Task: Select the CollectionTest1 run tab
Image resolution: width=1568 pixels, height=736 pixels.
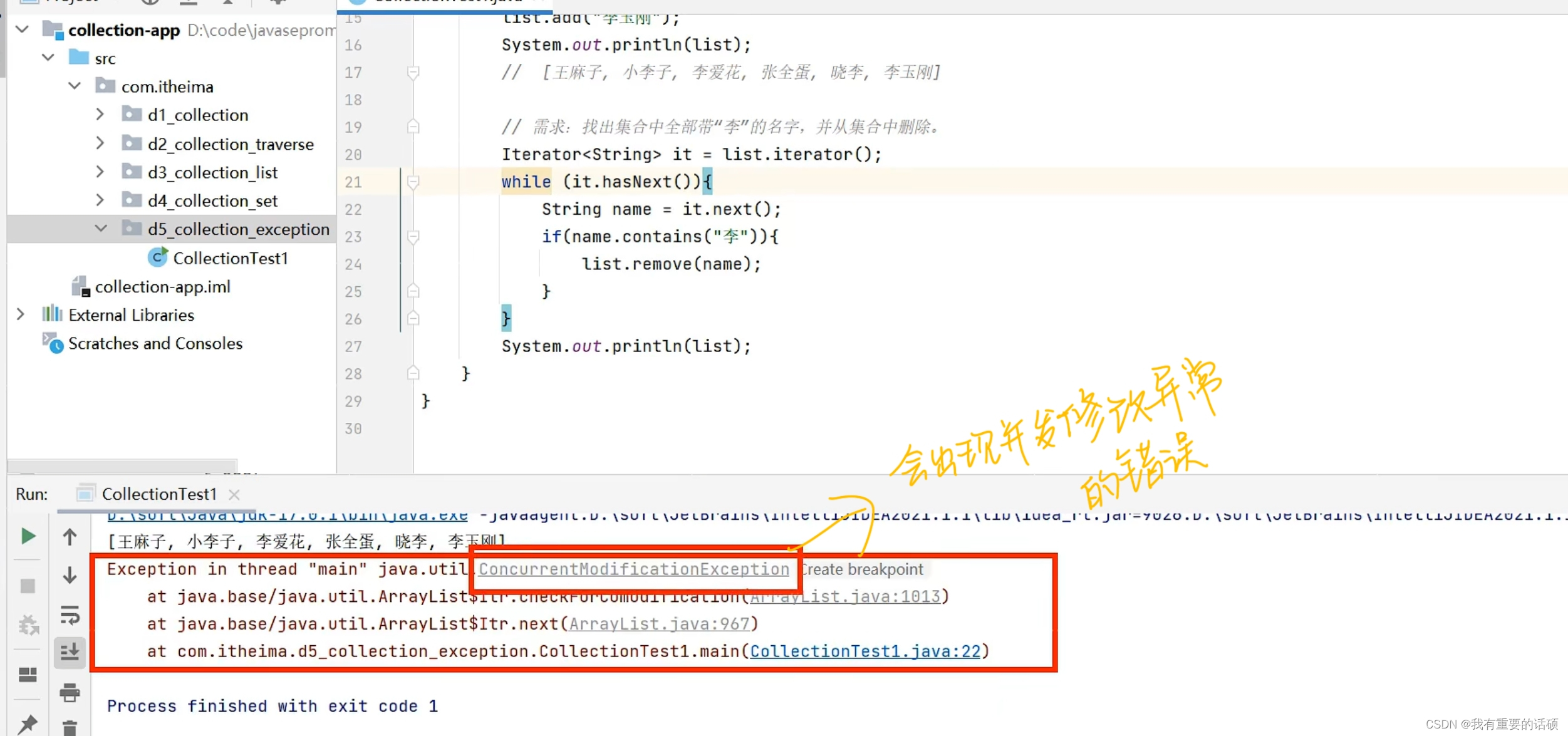Action: click(158, 494)
